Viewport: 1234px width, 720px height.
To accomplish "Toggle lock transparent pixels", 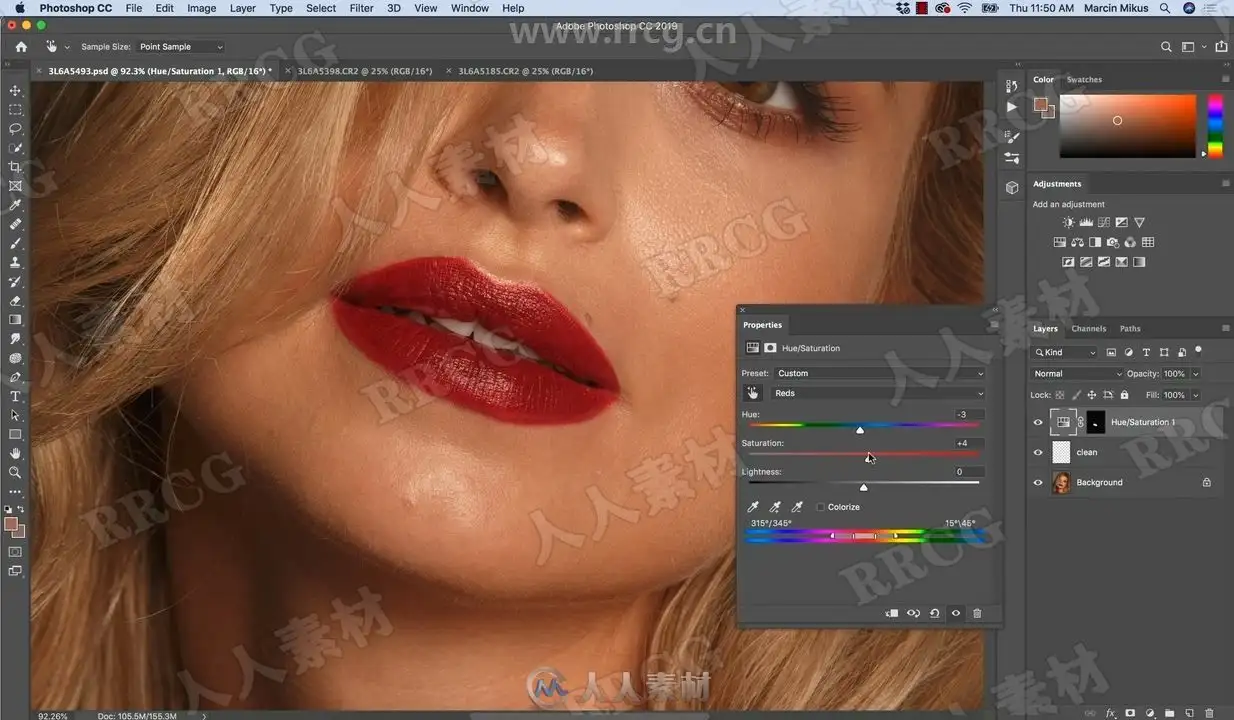I will (1060, 395).
